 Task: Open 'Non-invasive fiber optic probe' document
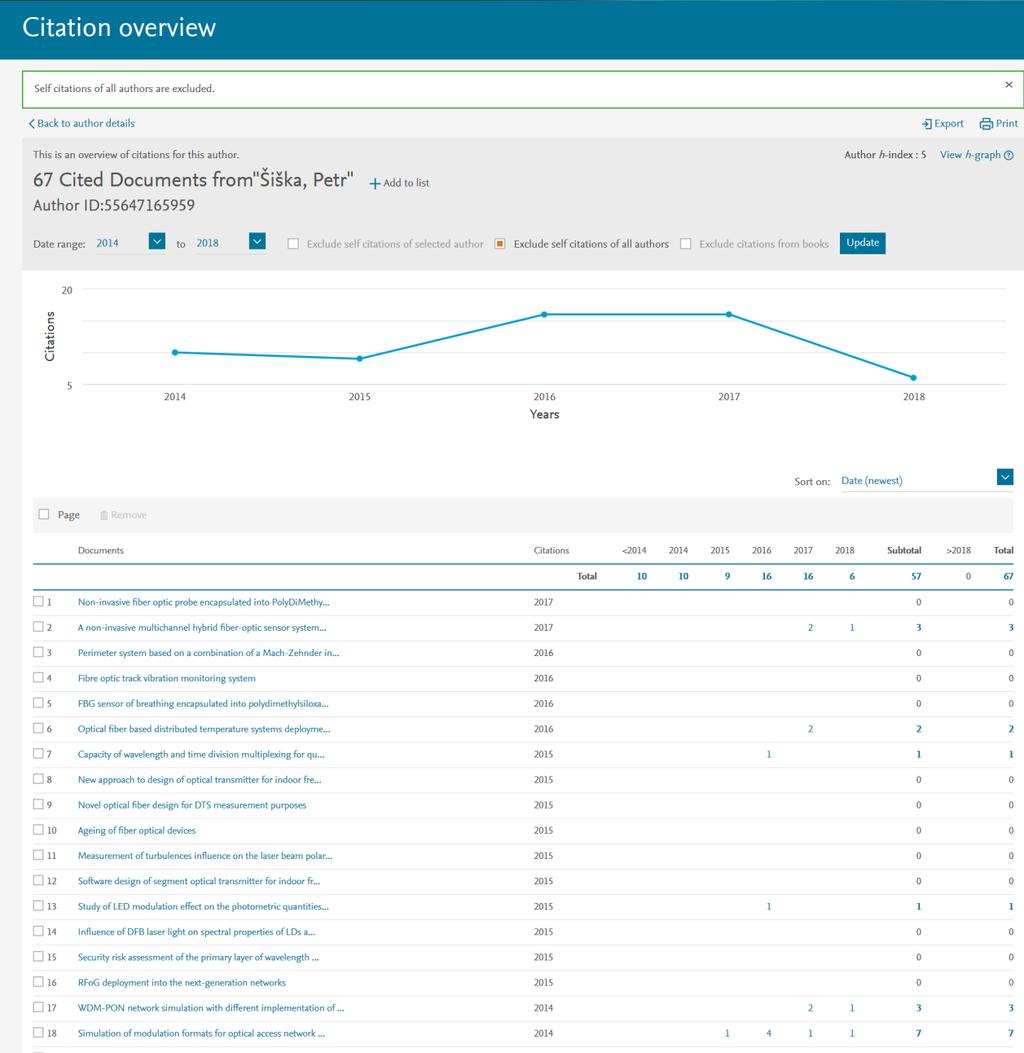click(x=203, y=602)
